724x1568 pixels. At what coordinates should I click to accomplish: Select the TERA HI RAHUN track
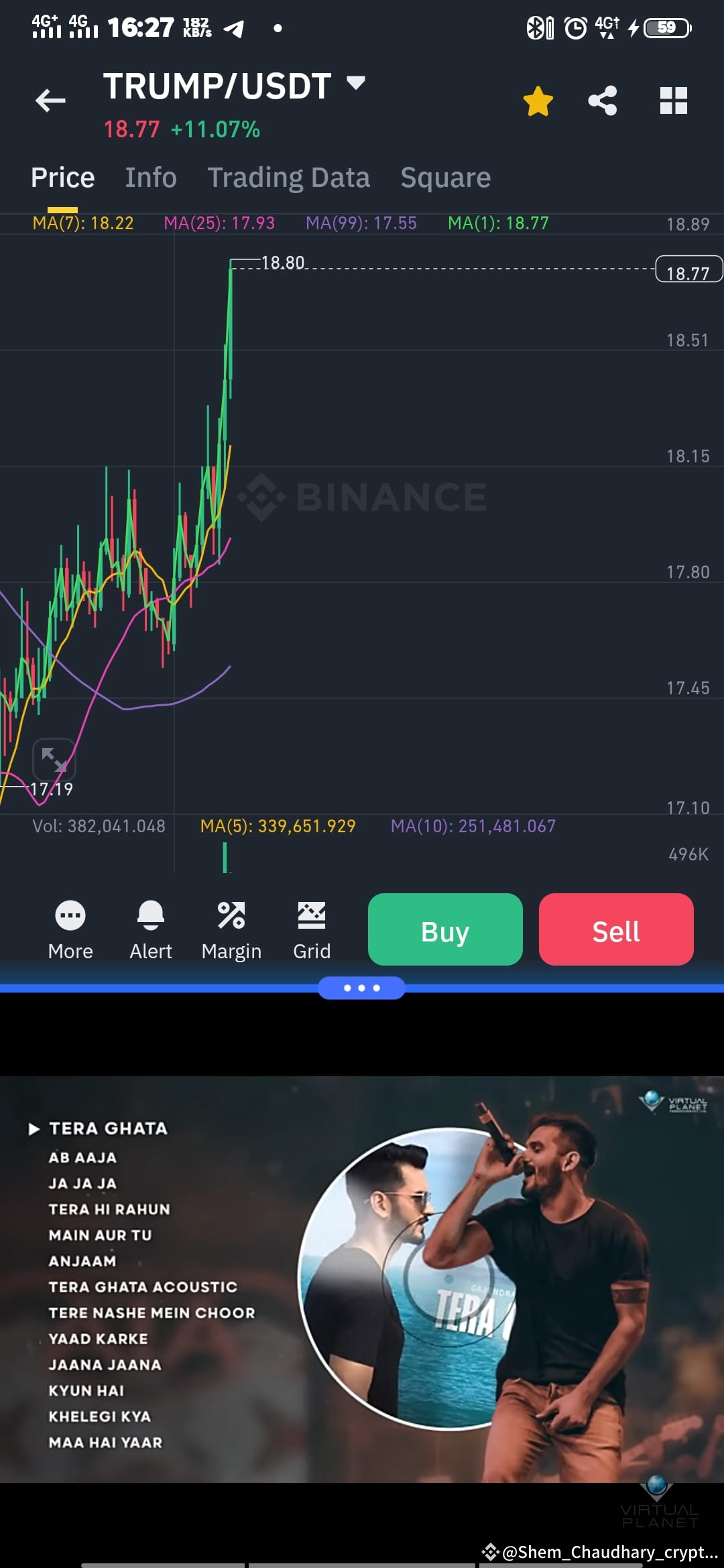(x=109, y=1210)
